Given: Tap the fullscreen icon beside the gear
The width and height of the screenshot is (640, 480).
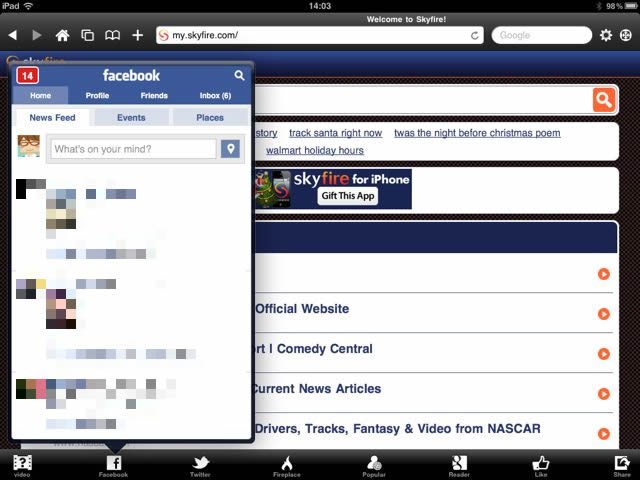Looking at the screenshot, I should pyautogui.click(x=626, y=36).
